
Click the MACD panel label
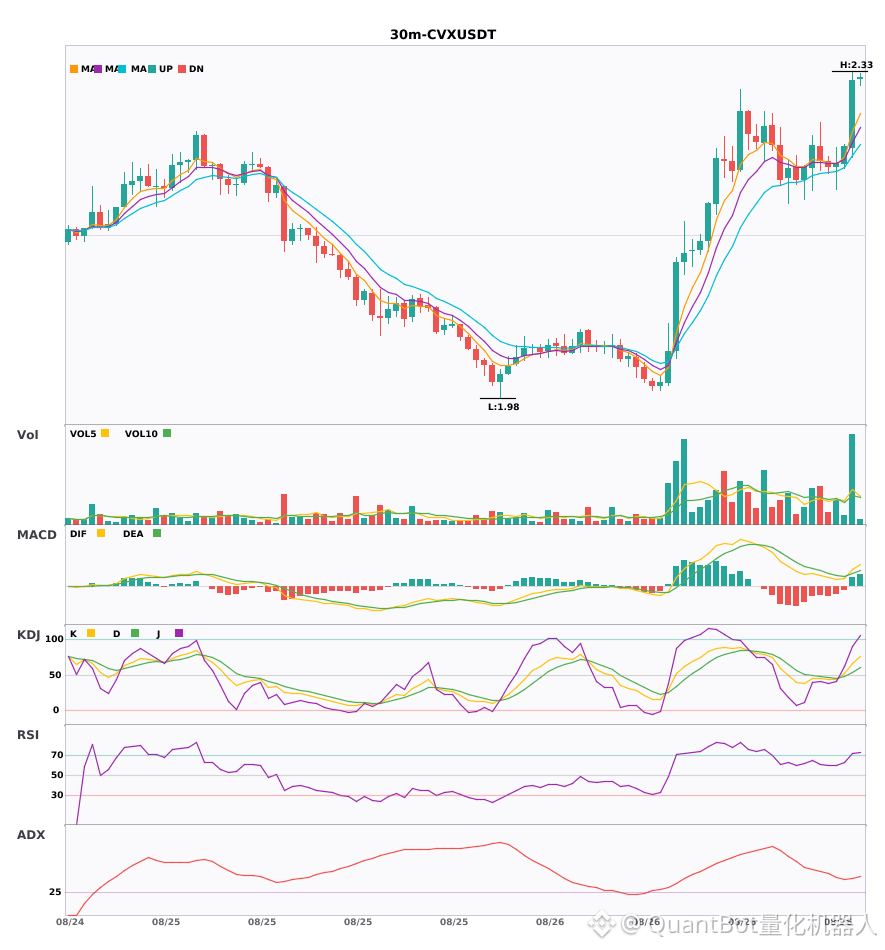coord(37,535)
